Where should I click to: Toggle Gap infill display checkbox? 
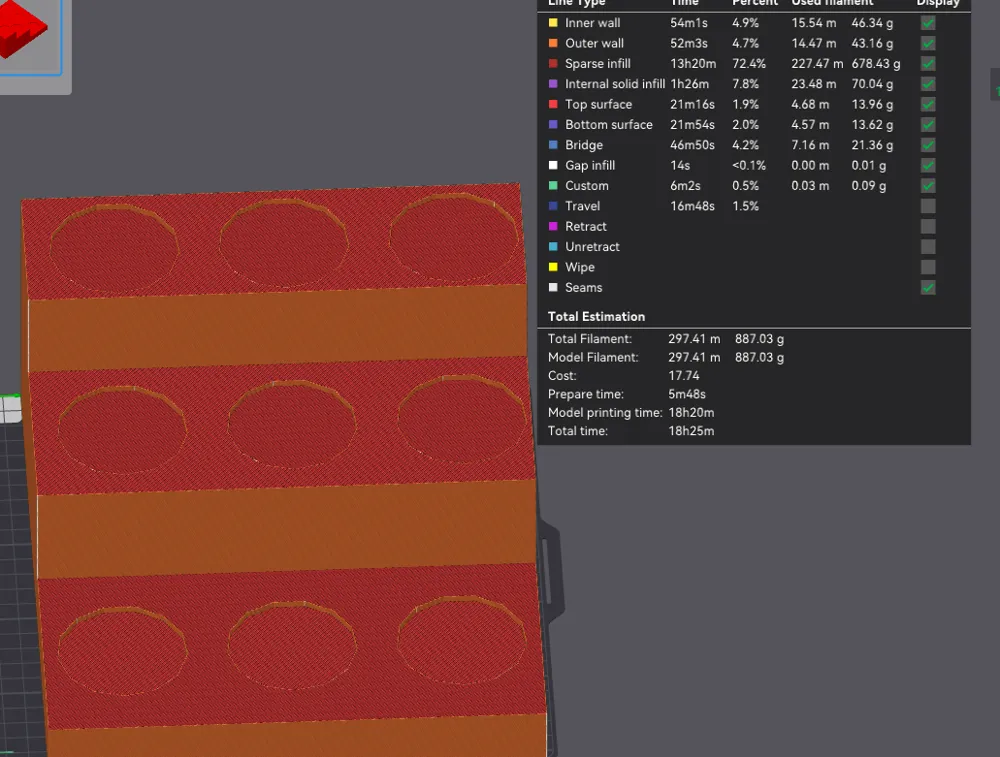[x=928, y=166]
